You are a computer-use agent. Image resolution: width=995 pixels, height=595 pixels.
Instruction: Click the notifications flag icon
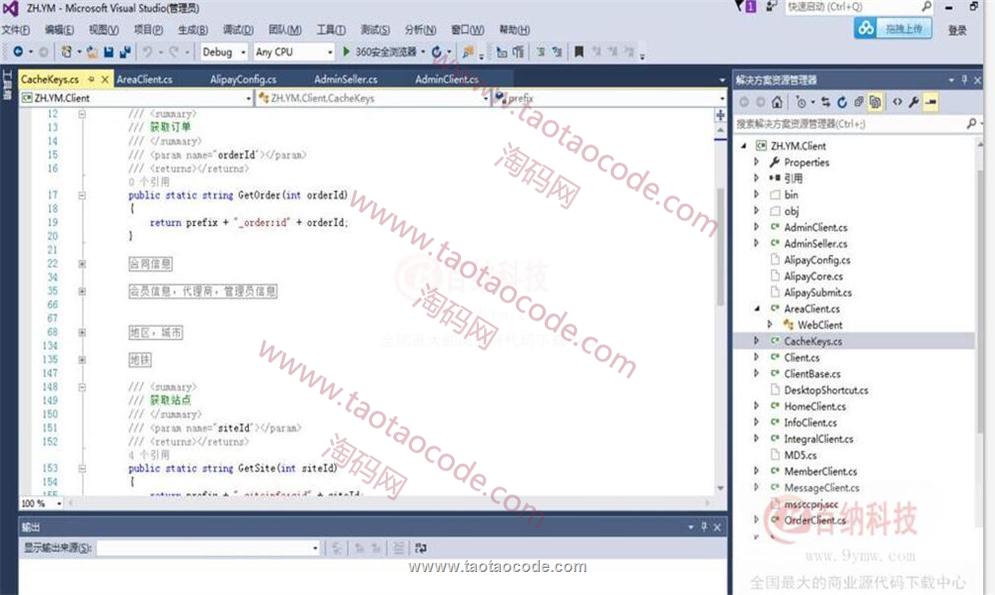click(x=751, y=7)
